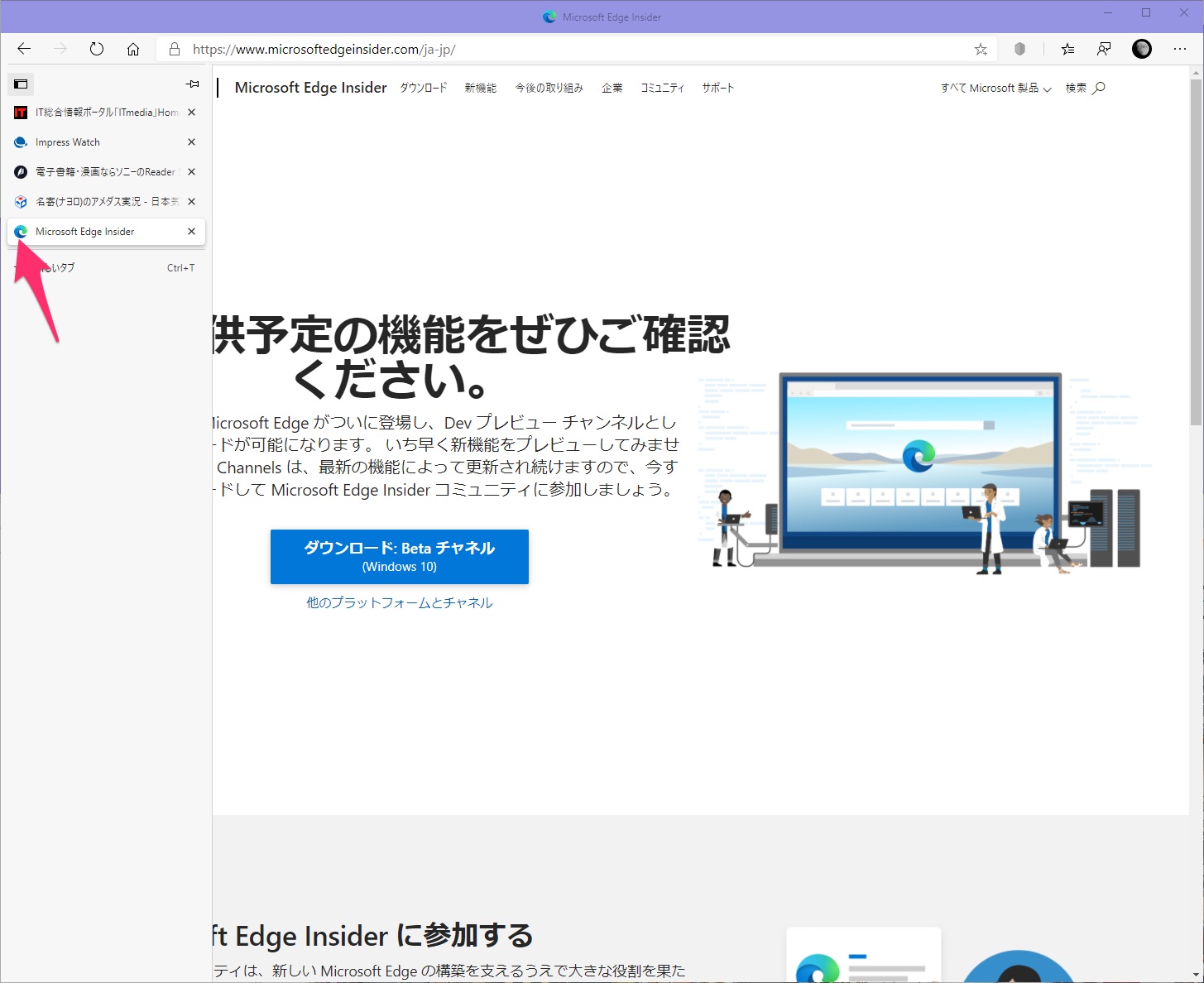This screenshot has height=983, width=1204.
Task: Open the コミュニティ navigation item
Action: [x=663, y=88]
